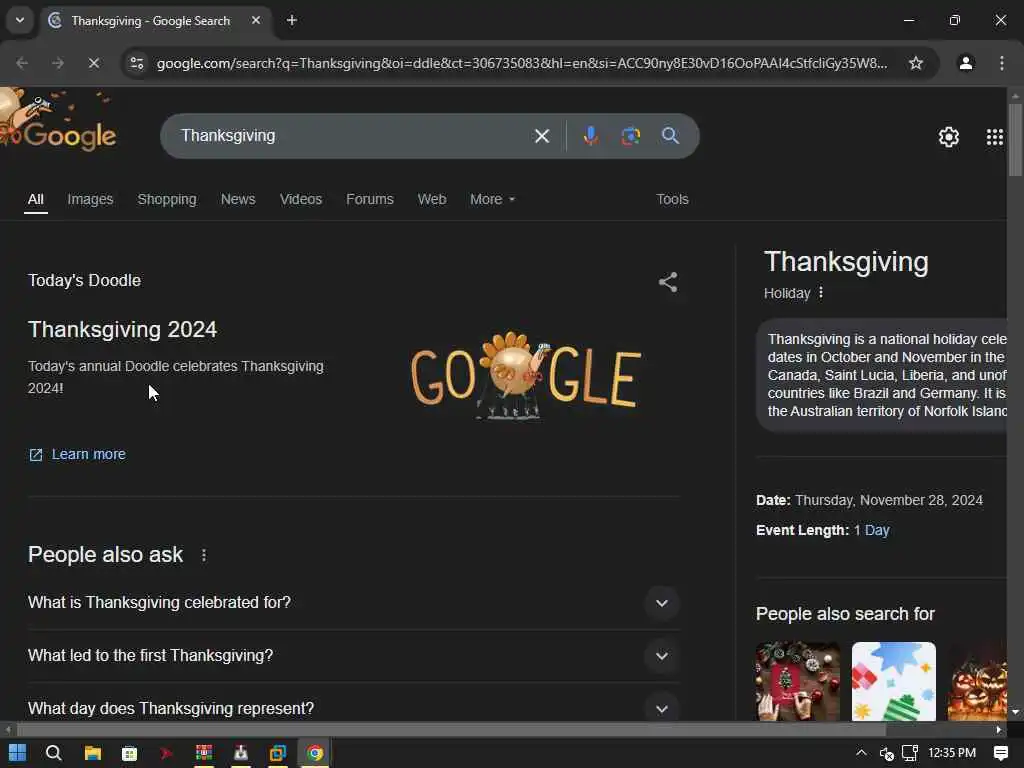This screenshot has width=1024, height=768.
Task: Open File Explorer from the taskbar
Action: point(92,753)
